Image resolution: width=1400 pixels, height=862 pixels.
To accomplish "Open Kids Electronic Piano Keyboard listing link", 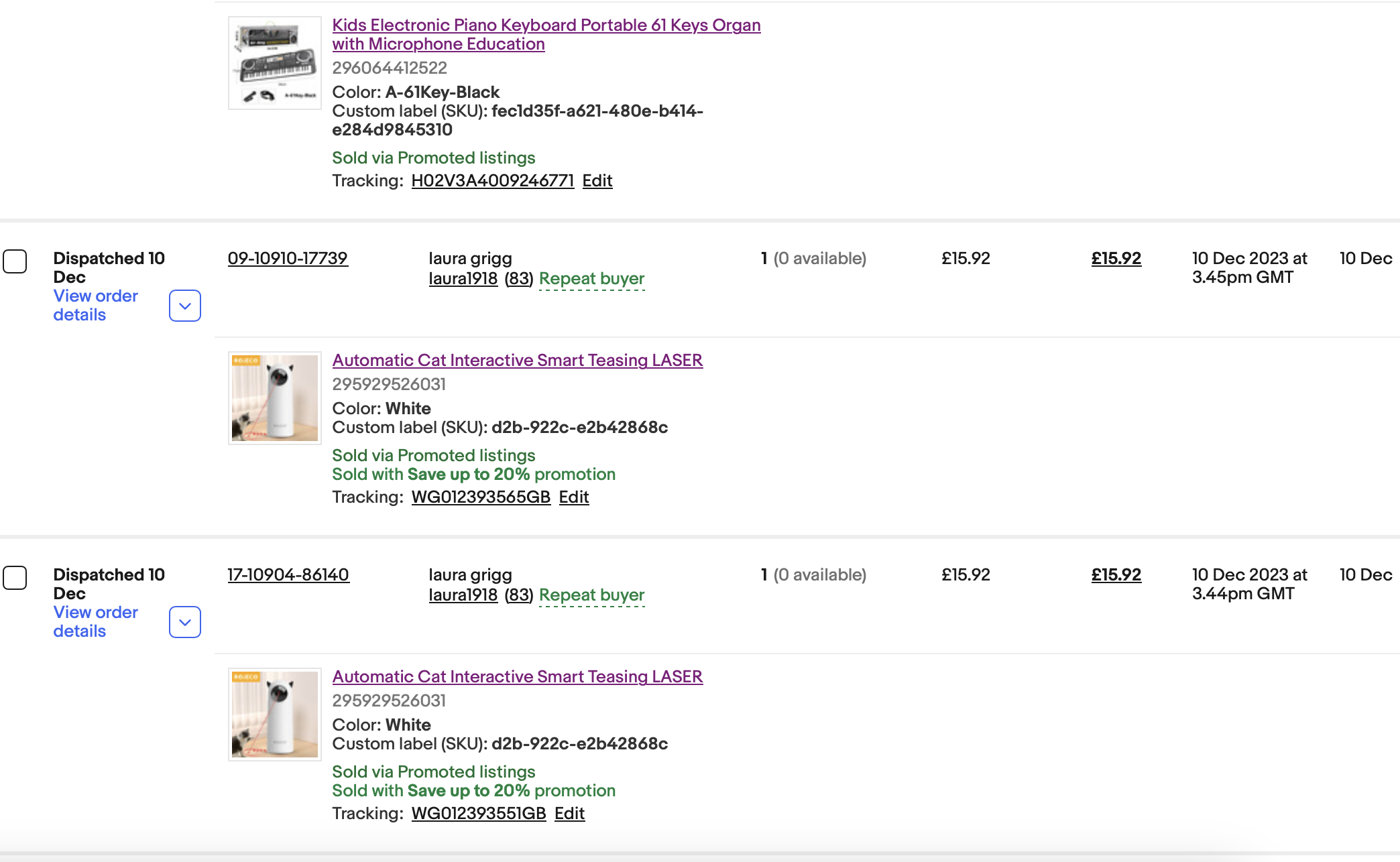I will click(x=546, y=34).
